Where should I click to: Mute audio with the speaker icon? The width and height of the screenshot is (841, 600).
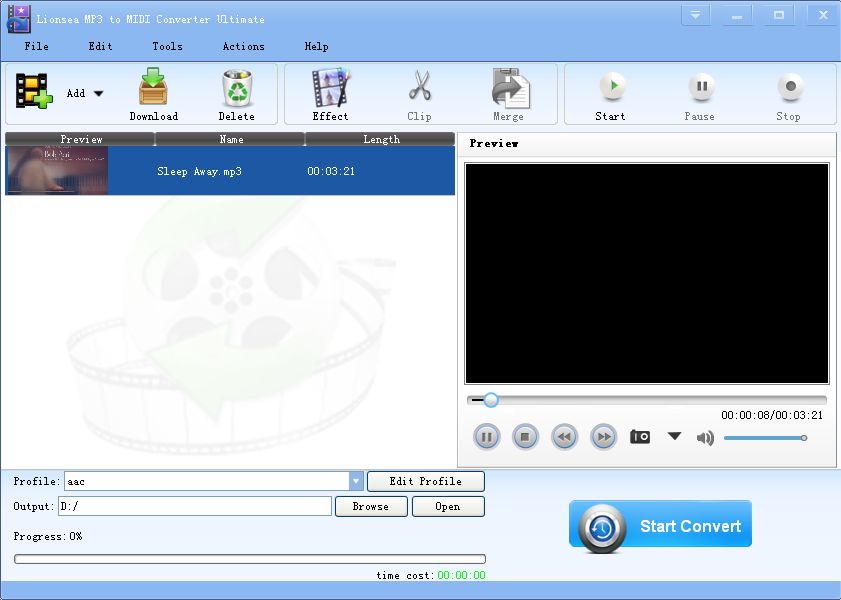tap(705, 438)
